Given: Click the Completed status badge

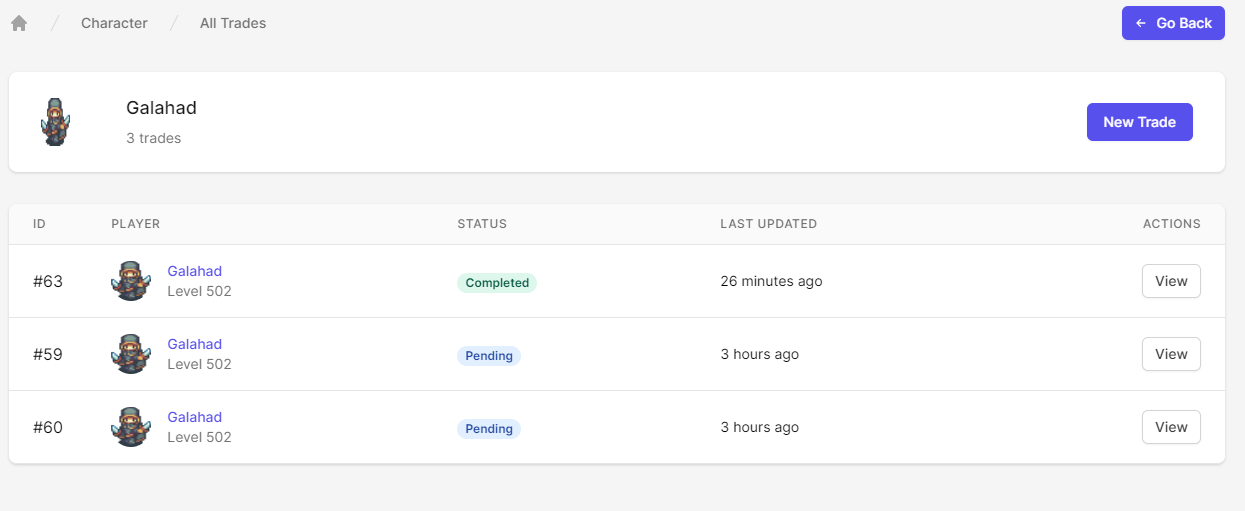Looking at the screenshot, I should (497, 283).
